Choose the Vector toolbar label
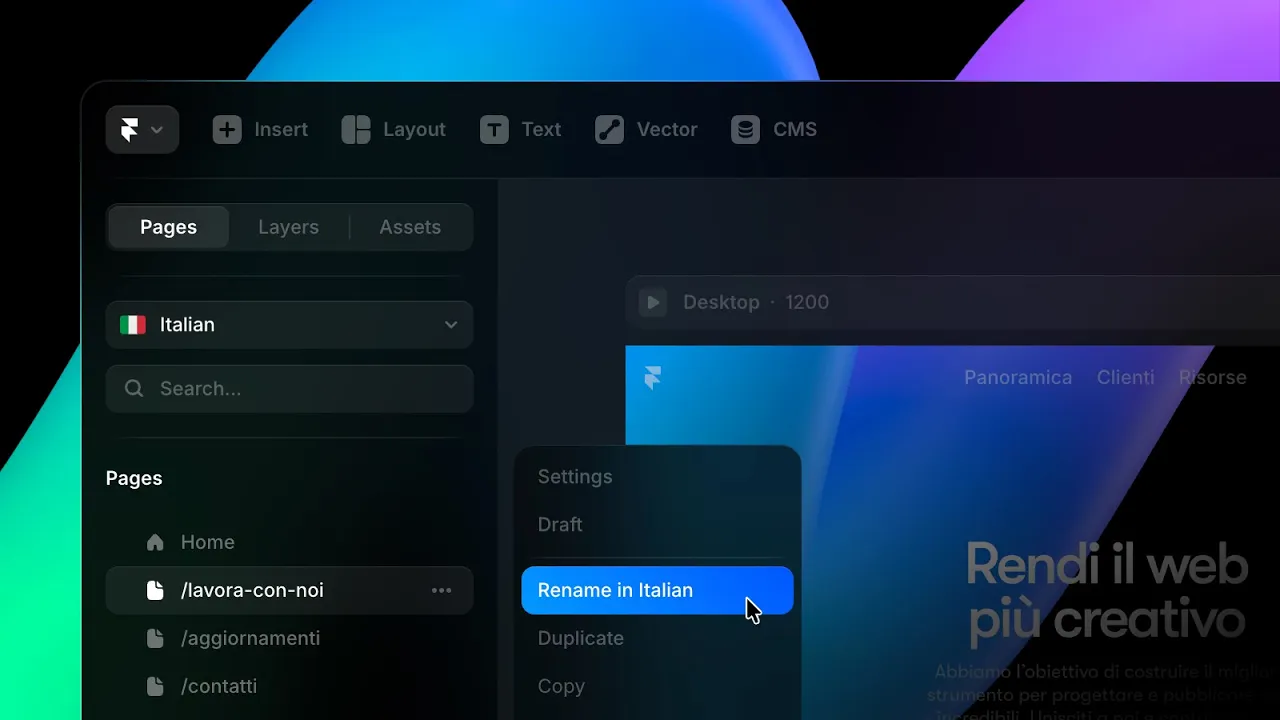The width and height of the screenshot is (1280, 720). tap(667, 130)
